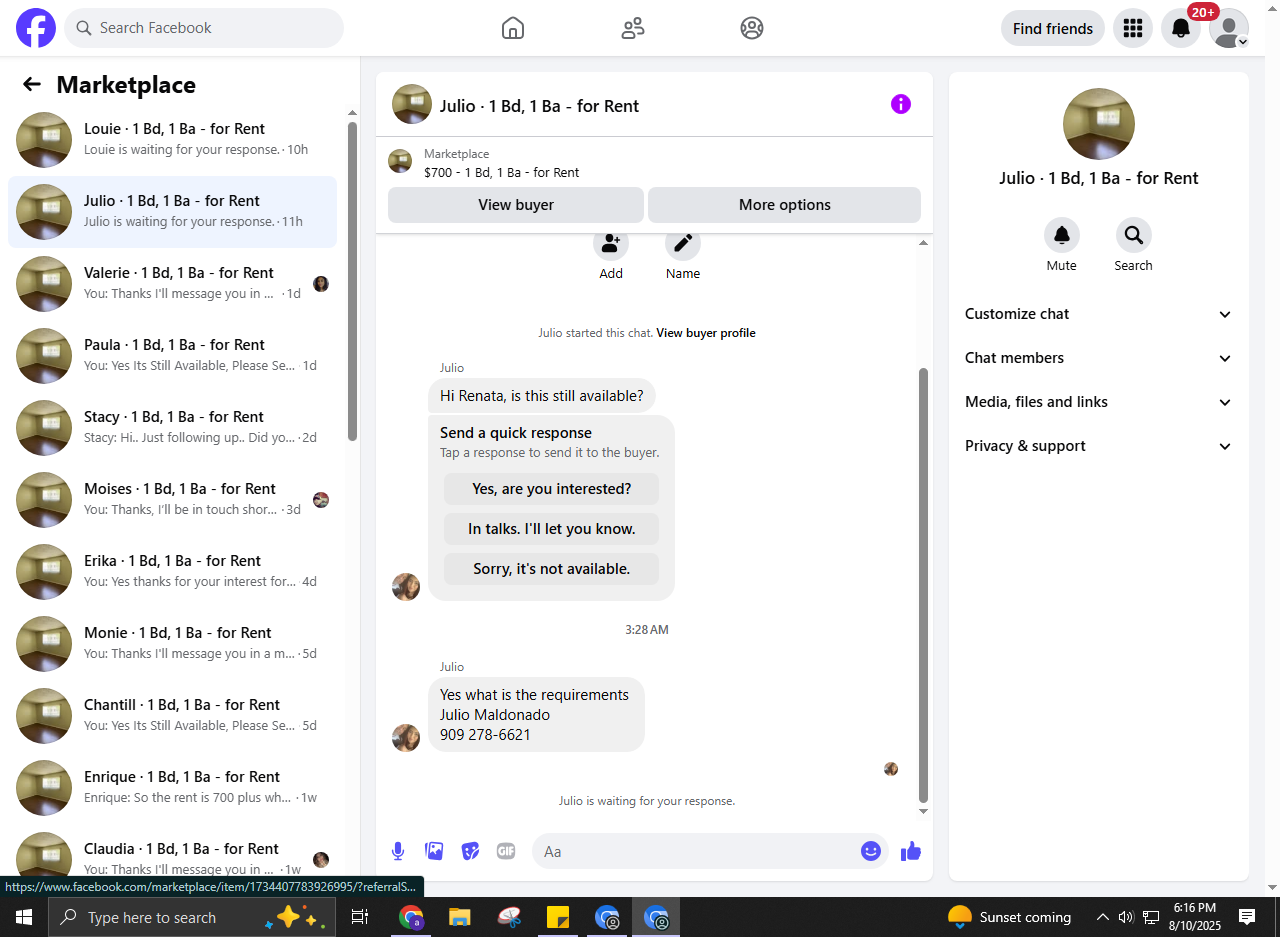Open the Facebook logo home link
Viewport: 1280px width, 937px height.
(x=36, y=28)
